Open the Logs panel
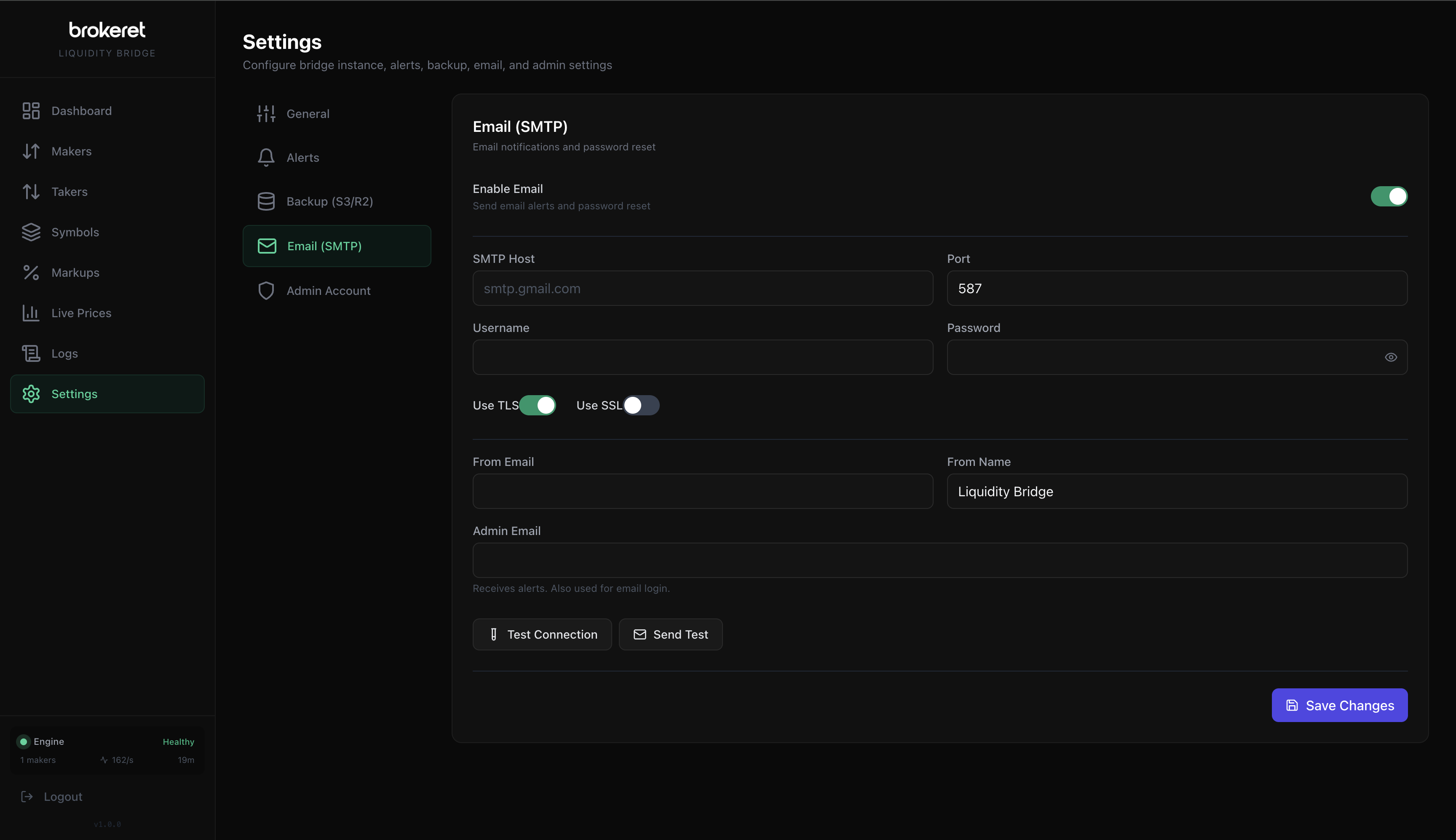This screenshot has width=1456, height=840. pos(64,353)
